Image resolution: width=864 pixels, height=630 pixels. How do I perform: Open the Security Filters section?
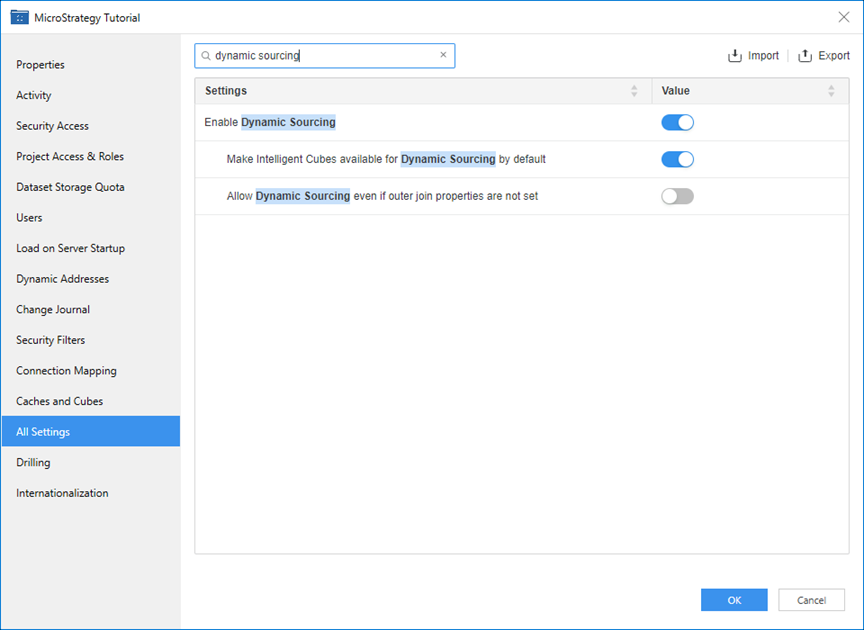coord(50,340)
